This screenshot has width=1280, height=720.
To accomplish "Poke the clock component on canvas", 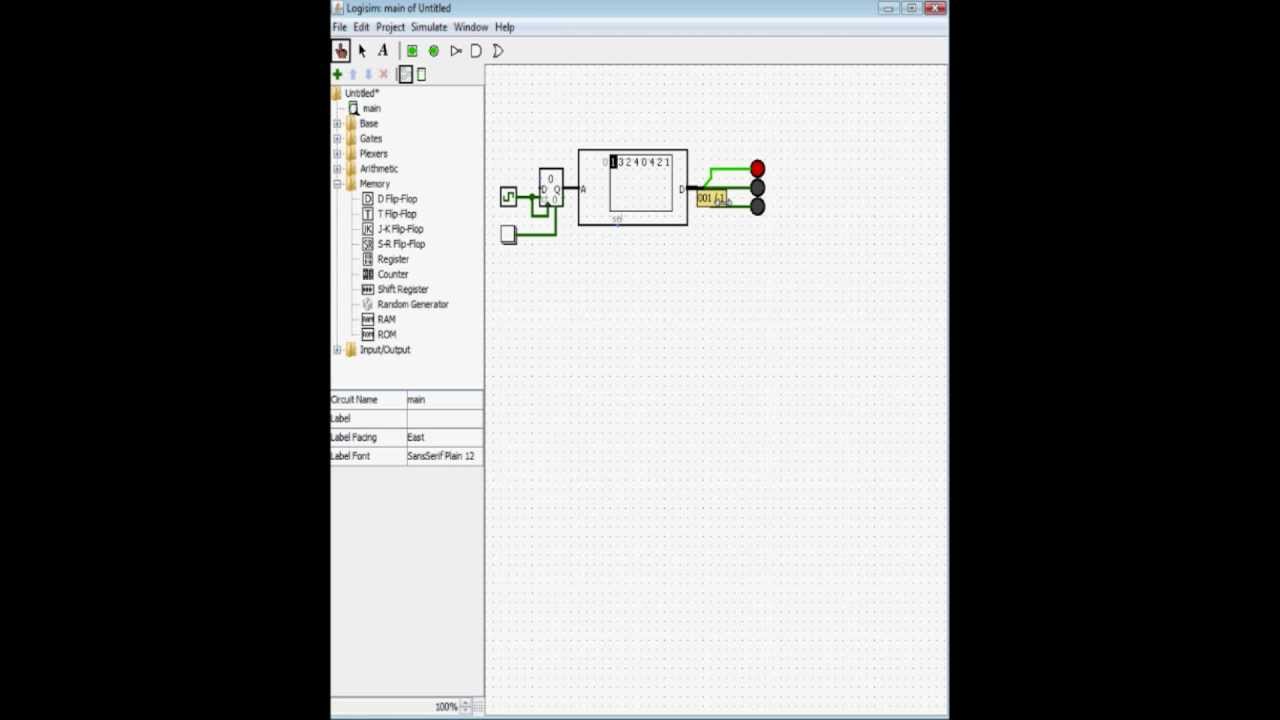I will [x=508, y=197].
